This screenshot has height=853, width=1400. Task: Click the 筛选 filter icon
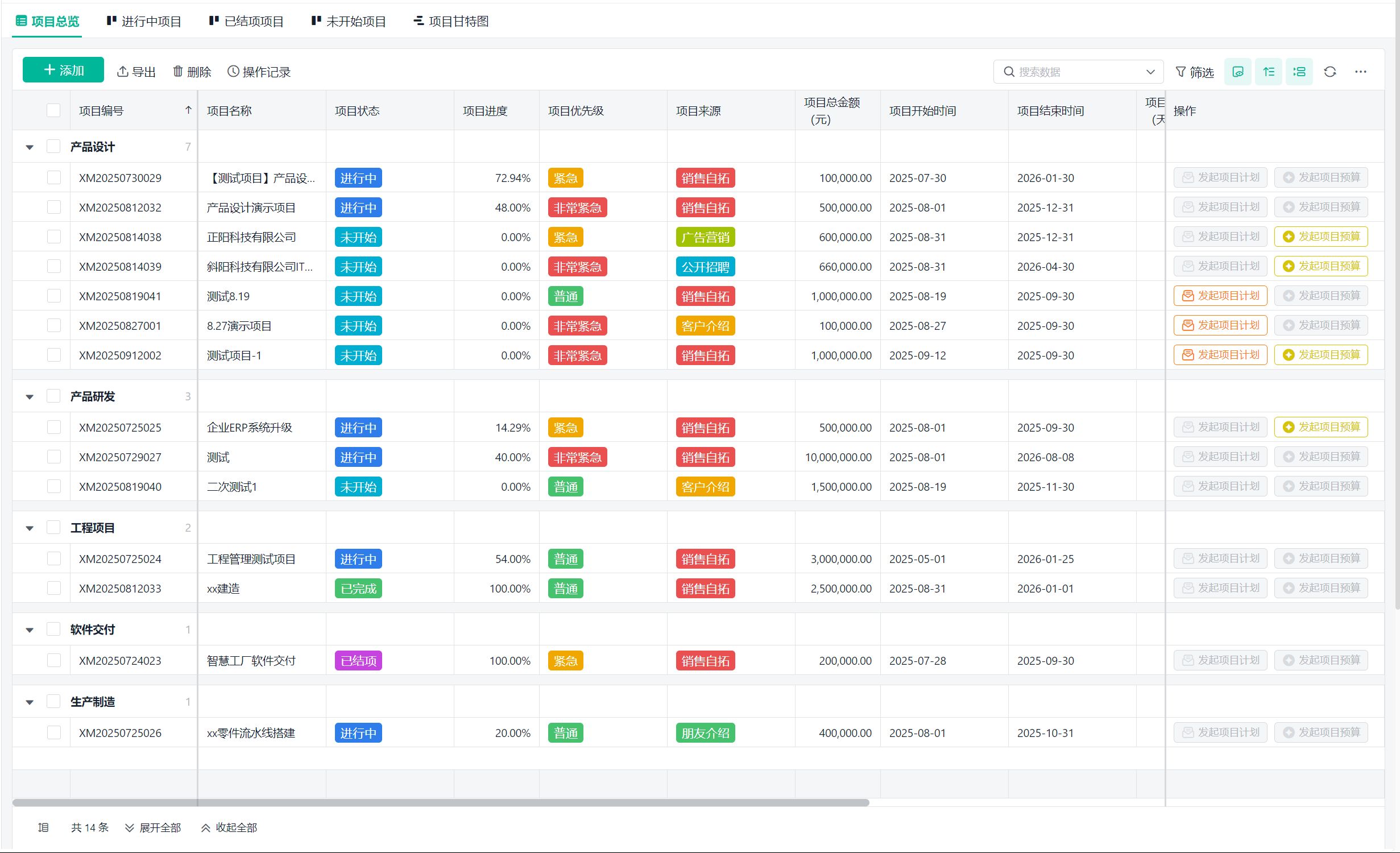[x=1181, y=72]
